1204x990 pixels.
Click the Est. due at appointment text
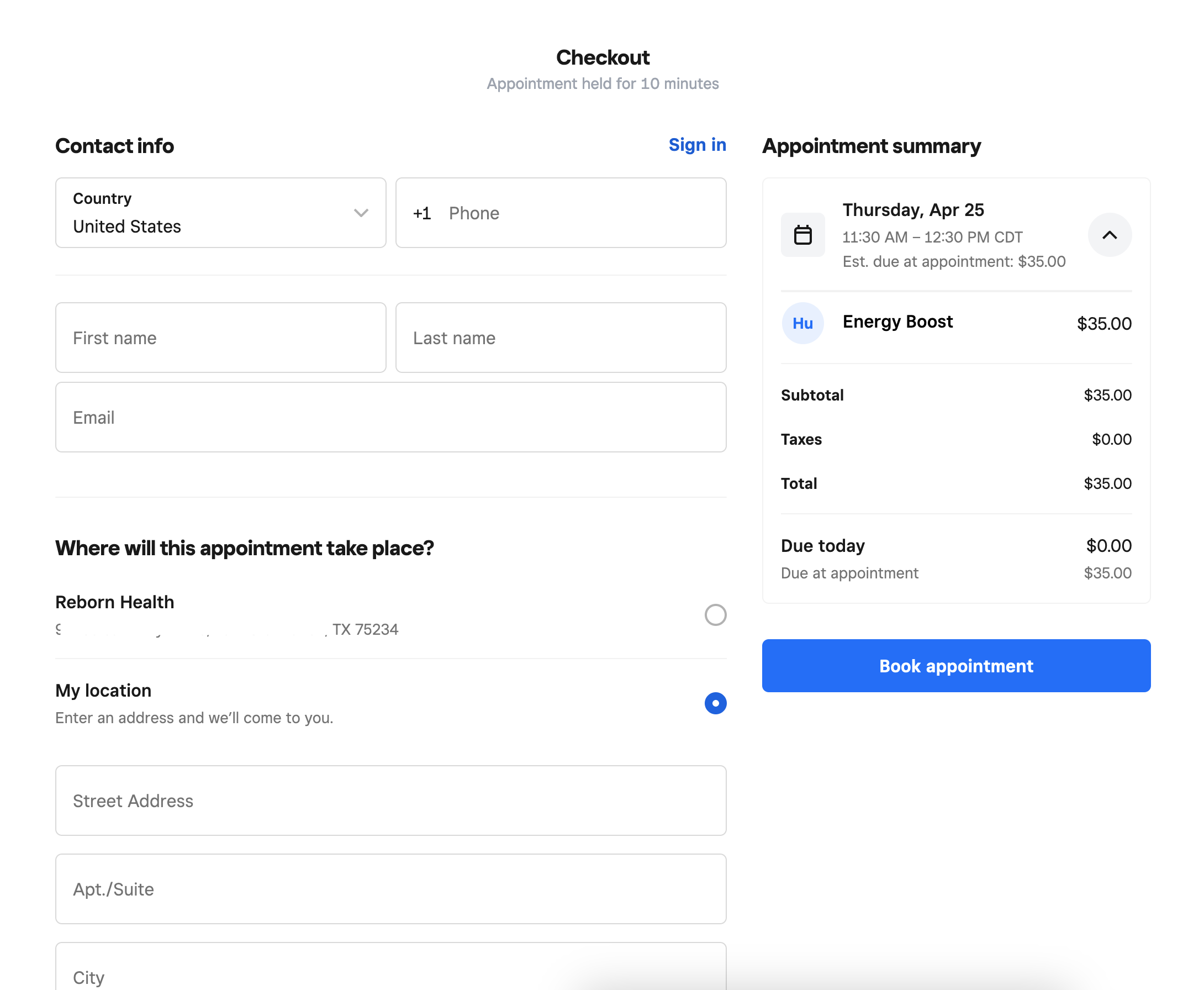pyautogui.click(x=953, y=262)
